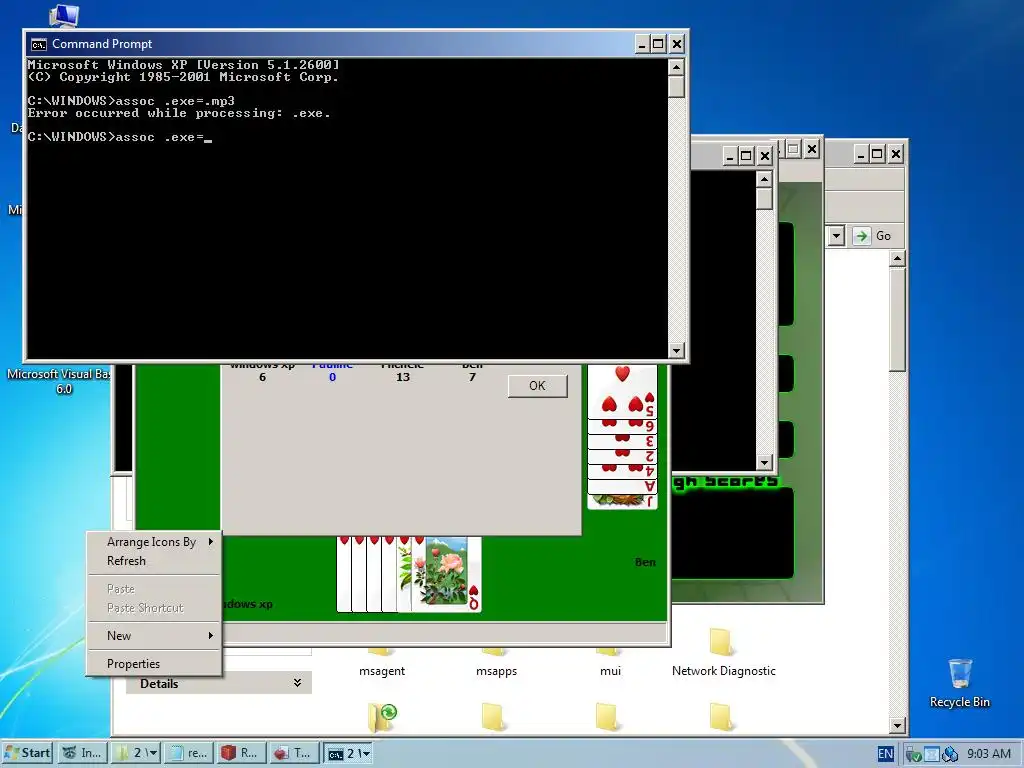Switch to the 'In...' raccoon taskbar button
This screenshot has width=1024, height=768.
pos(82,753)
